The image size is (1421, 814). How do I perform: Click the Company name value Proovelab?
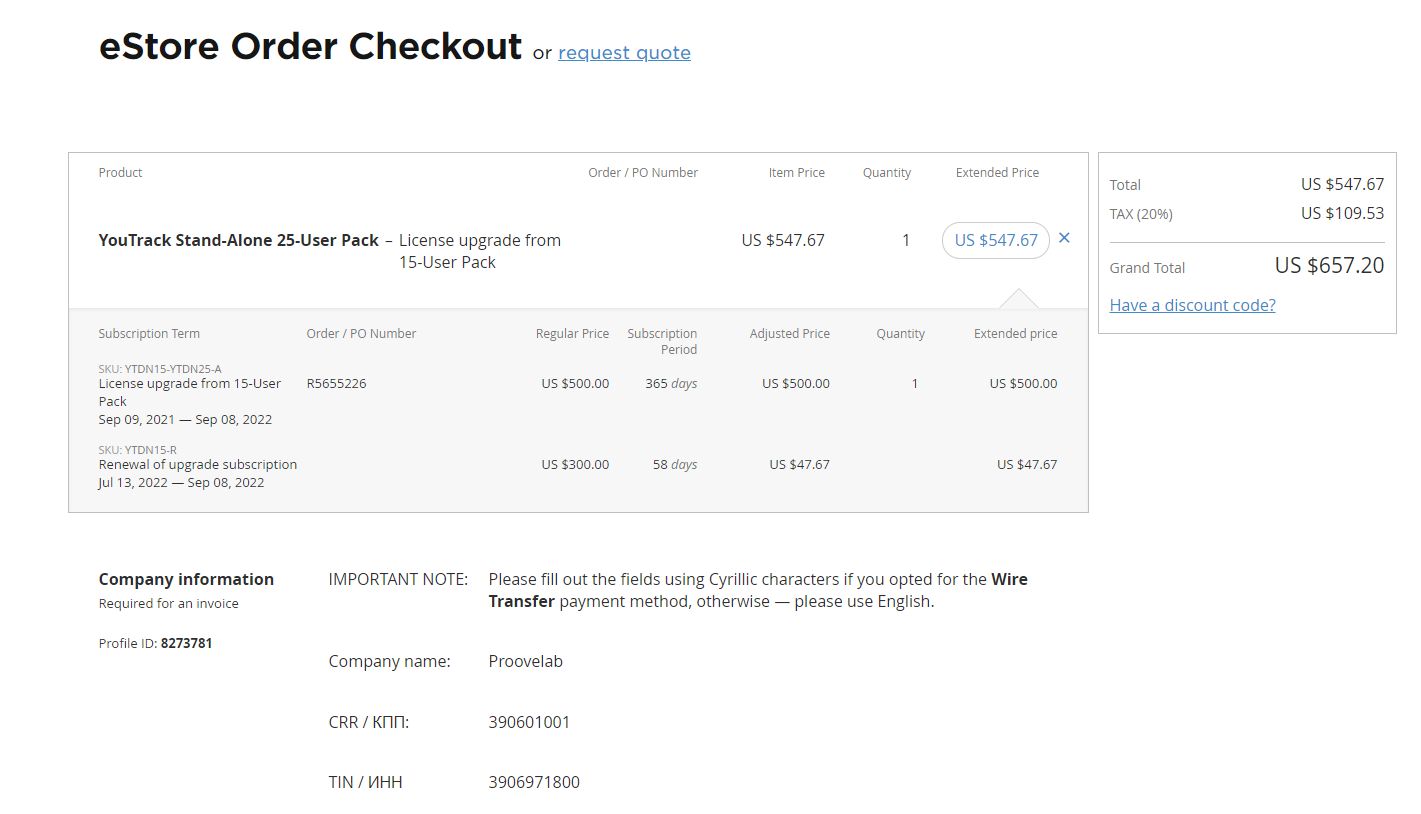click(525, 661)
